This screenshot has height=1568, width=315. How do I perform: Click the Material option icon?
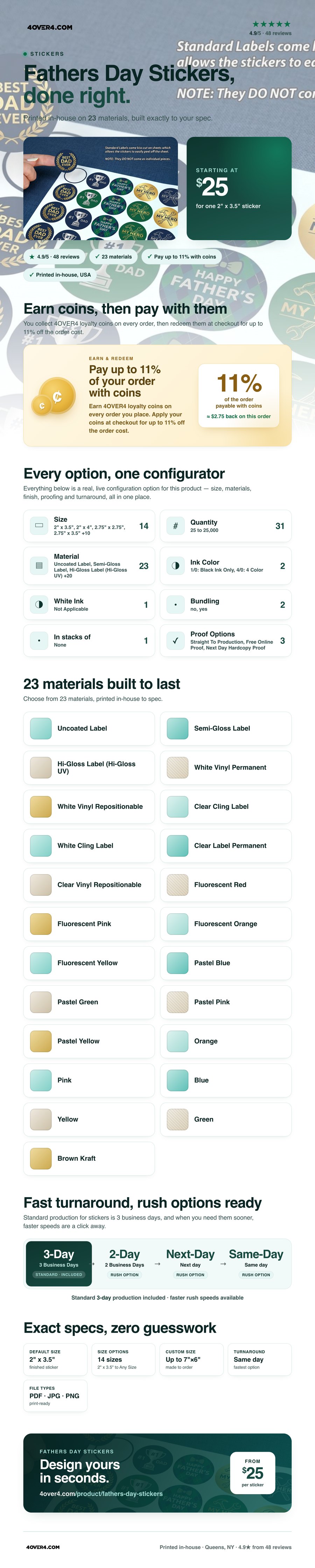click(x=39, y=566)
